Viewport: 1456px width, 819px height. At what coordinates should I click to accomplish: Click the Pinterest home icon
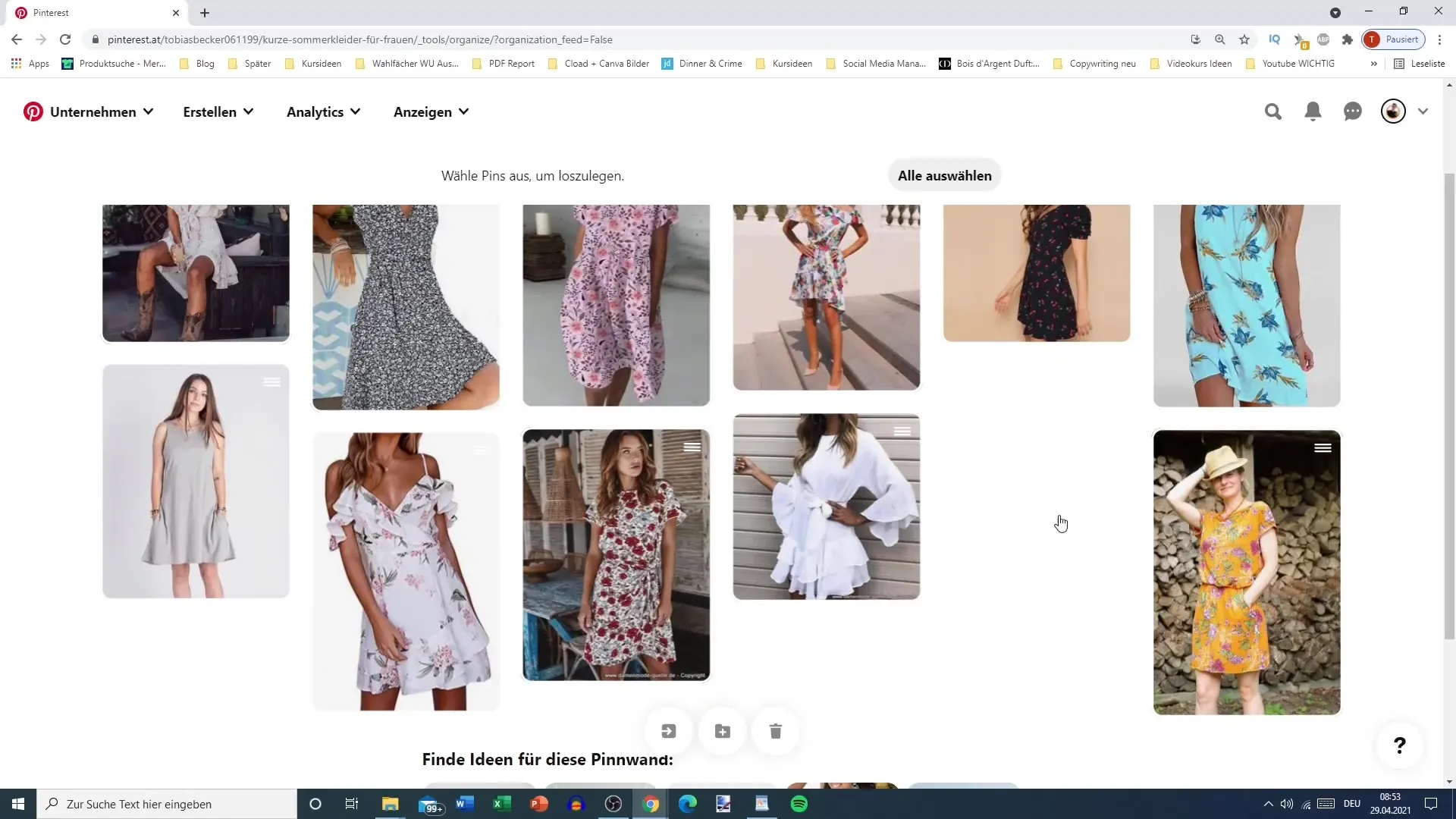coord(33,111)
